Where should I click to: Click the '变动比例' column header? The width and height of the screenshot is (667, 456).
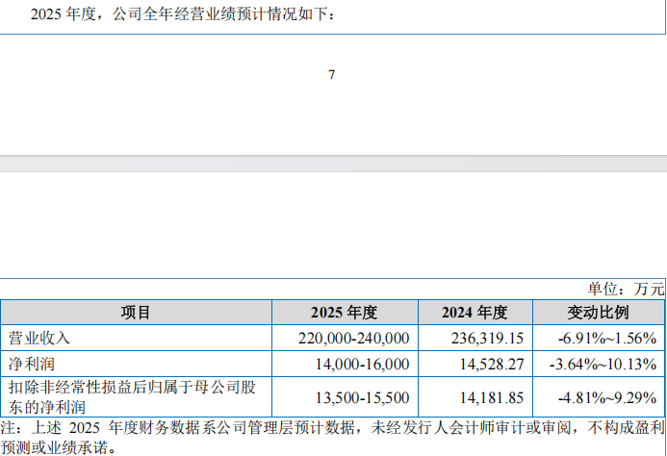pos(600,313)
